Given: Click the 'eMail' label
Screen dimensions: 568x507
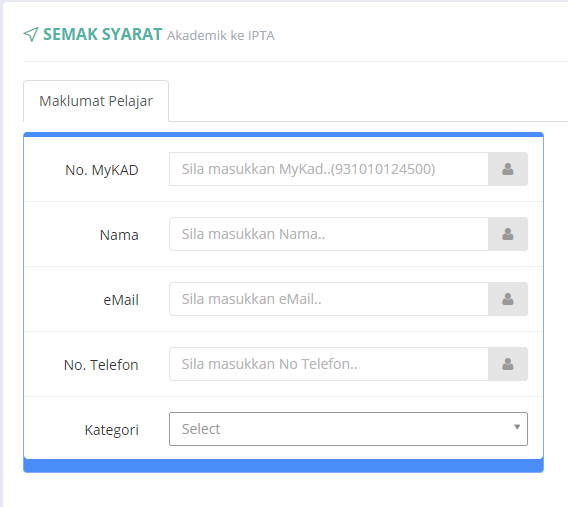Looking at the screenshot, I should (121, 300).
